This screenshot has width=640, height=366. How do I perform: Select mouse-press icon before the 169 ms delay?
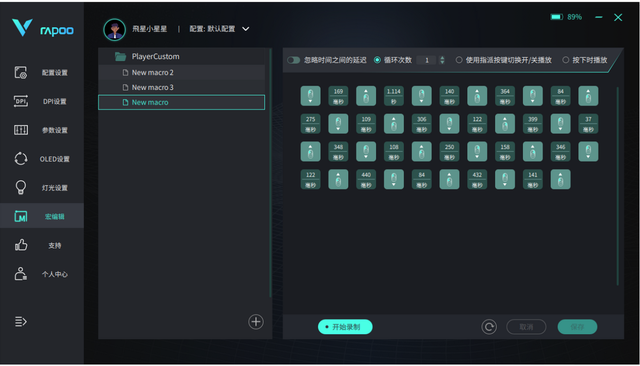tap(311, 96)
